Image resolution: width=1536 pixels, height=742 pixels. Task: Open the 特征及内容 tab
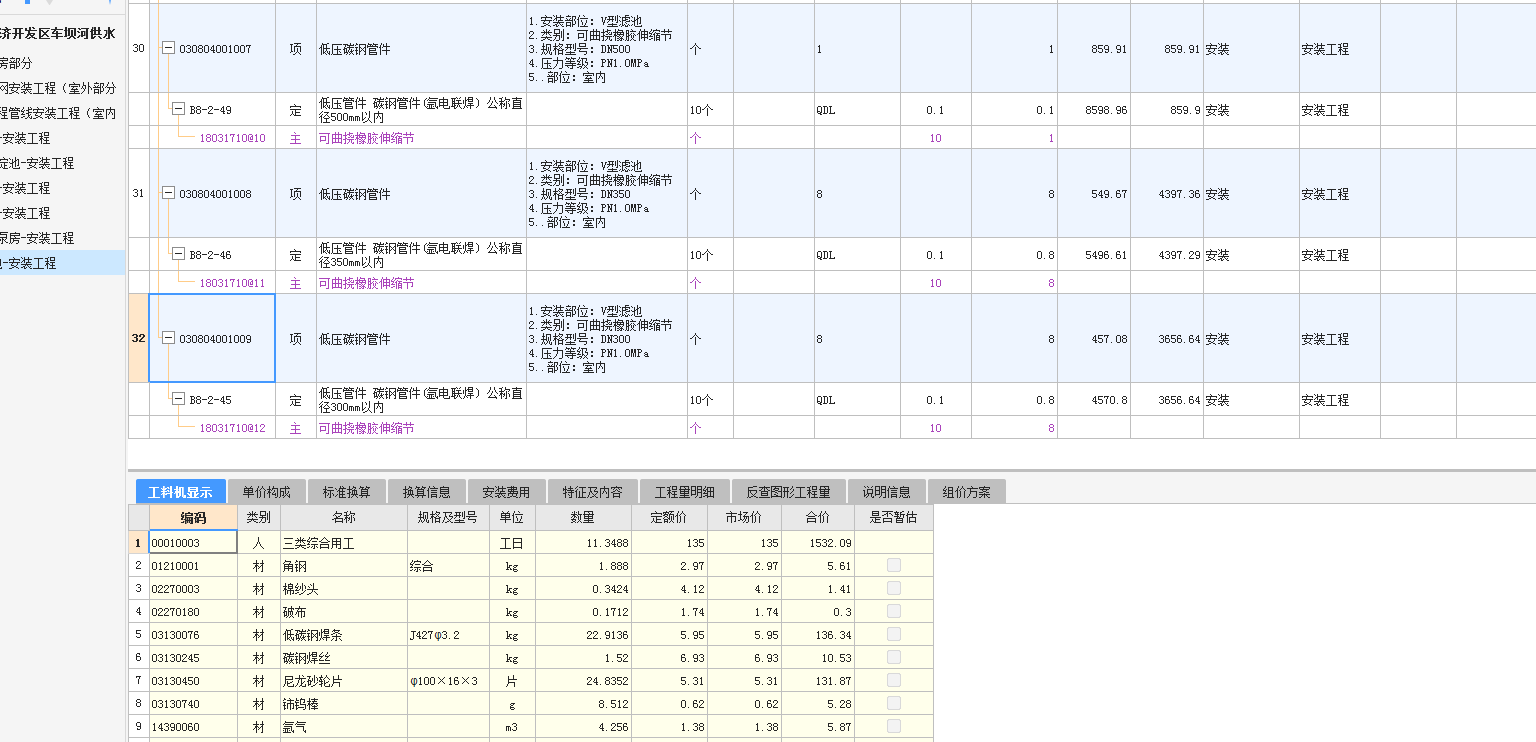pos(592,492)
